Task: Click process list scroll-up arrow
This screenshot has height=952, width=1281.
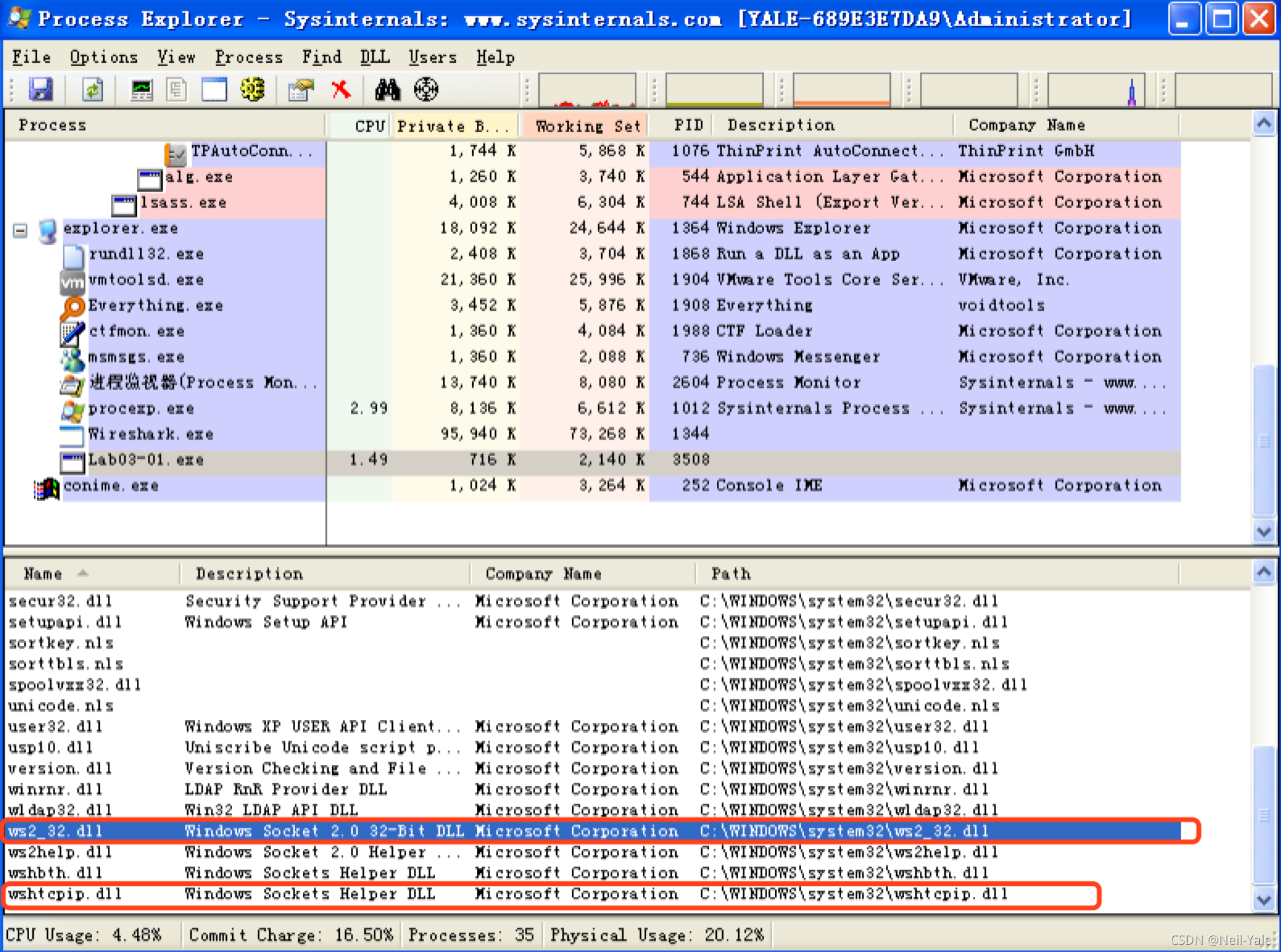Action: coord(1264,124)
